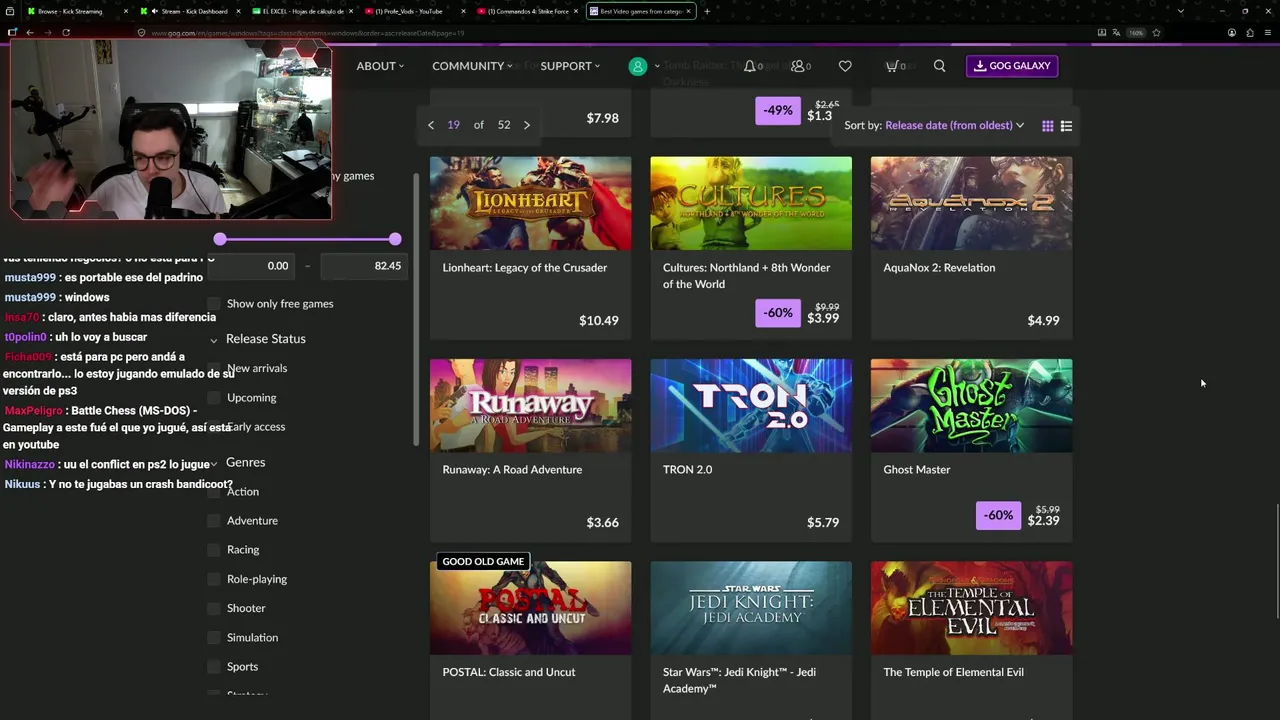Click the browser address bar URL
Image resolution: width=1280 pixels, height=720 pixels.
tap(310, 33)
